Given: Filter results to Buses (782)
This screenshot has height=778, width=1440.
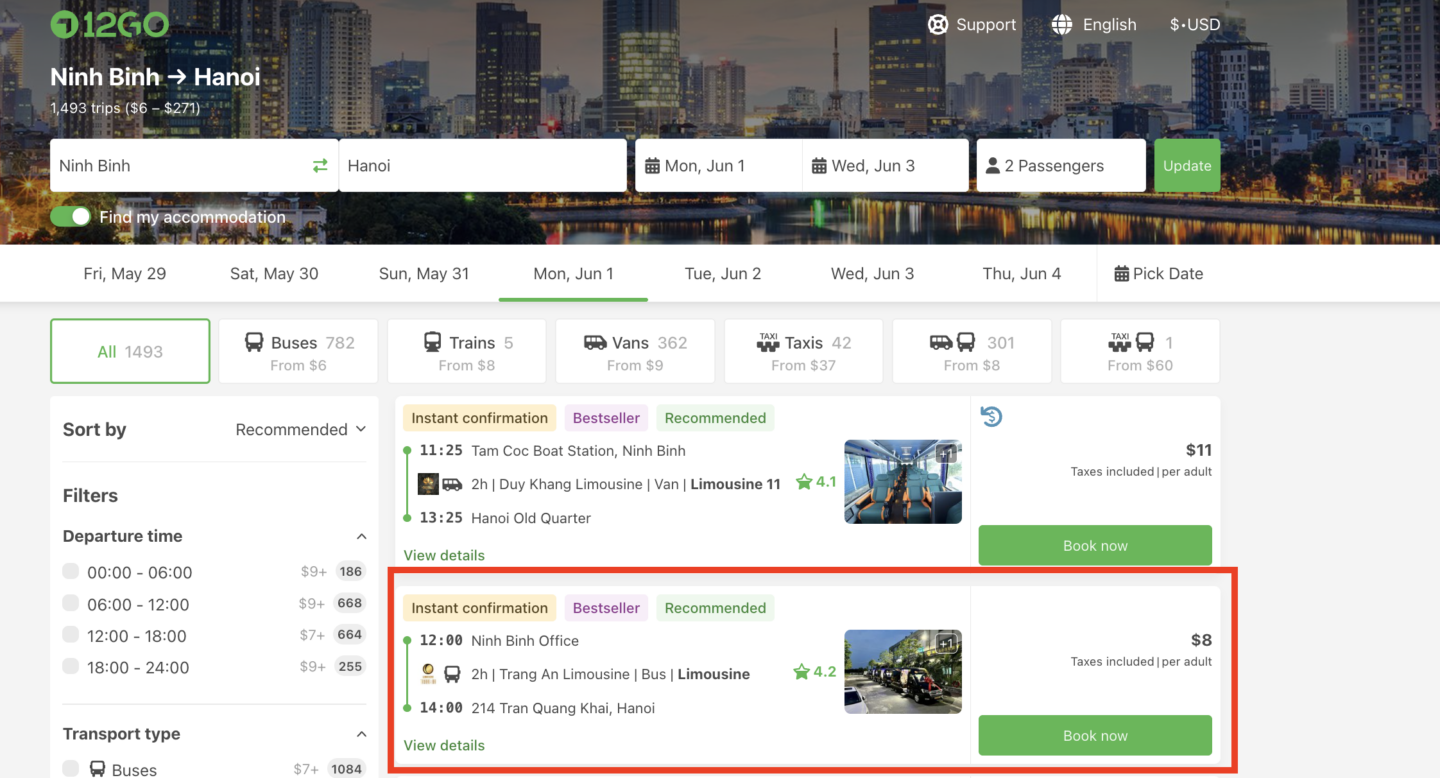Looking at the screenshot, I should 298,352.
